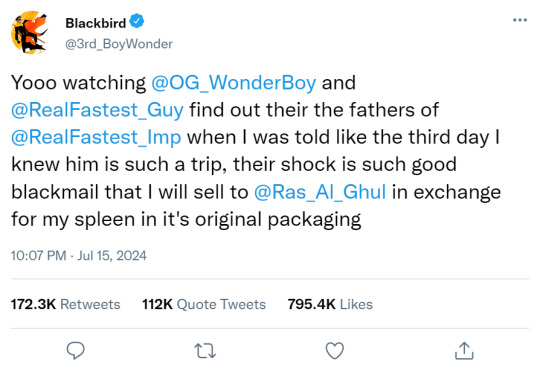Retweet using the arrows icon
The width and height of the screenshot is (540, 384).
point(205,351)
